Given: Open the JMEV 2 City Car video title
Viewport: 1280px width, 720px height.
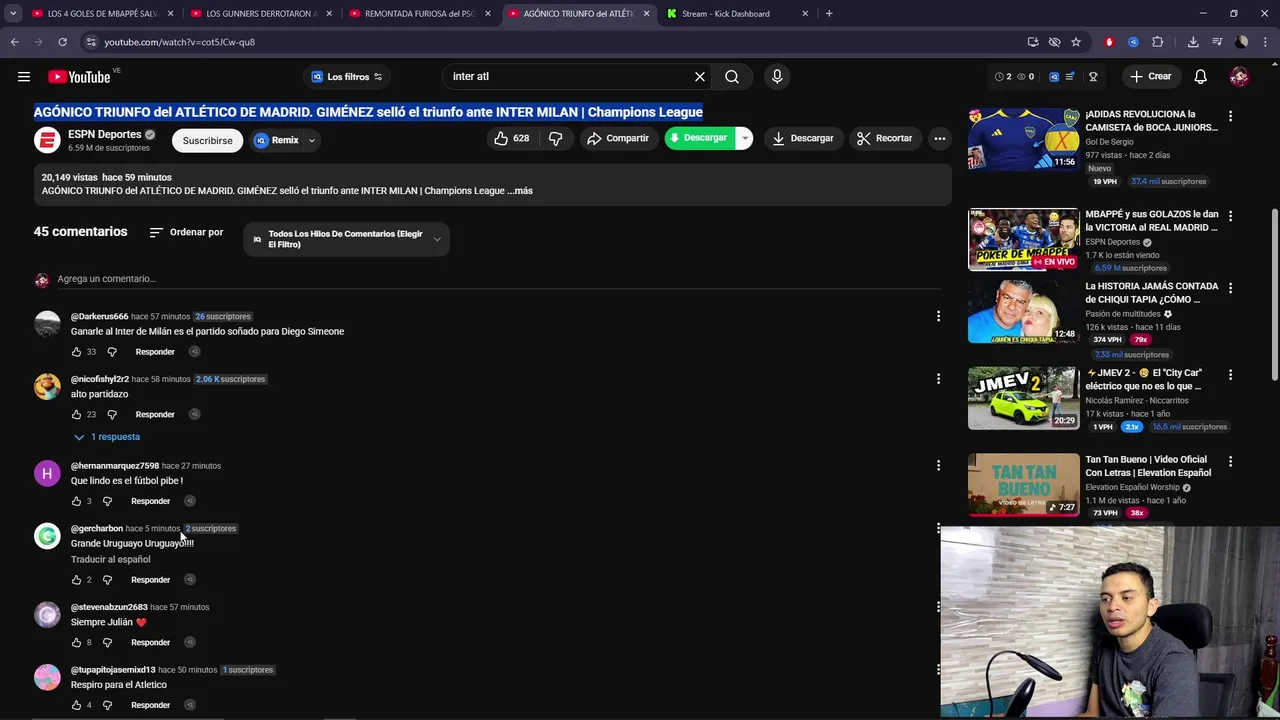Looking at the screenshot, I should 1150,379.
